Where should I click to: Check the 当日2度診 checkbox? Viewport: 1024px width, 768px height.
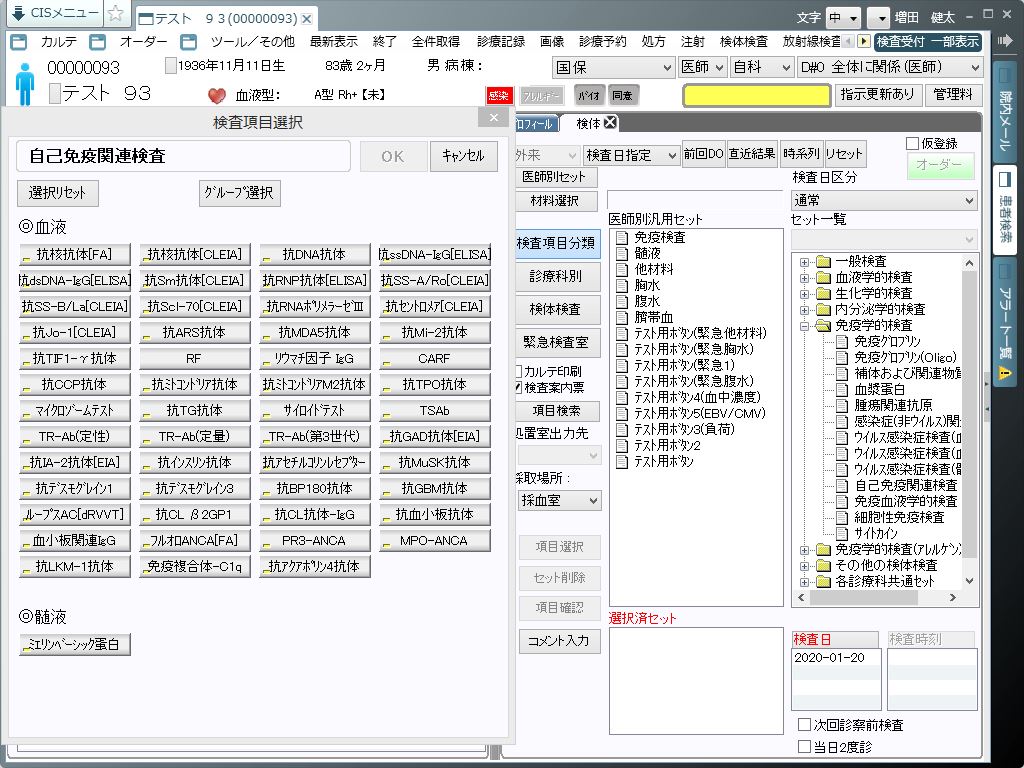point(805,746)
